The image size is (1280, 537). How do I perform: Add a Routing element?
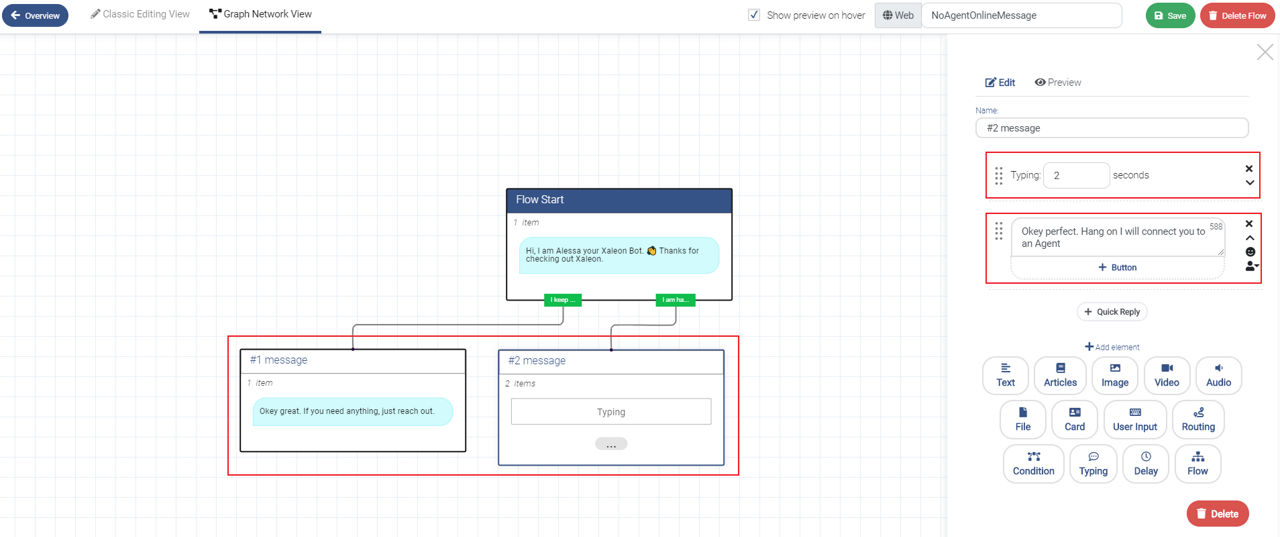coord(1198,419)
